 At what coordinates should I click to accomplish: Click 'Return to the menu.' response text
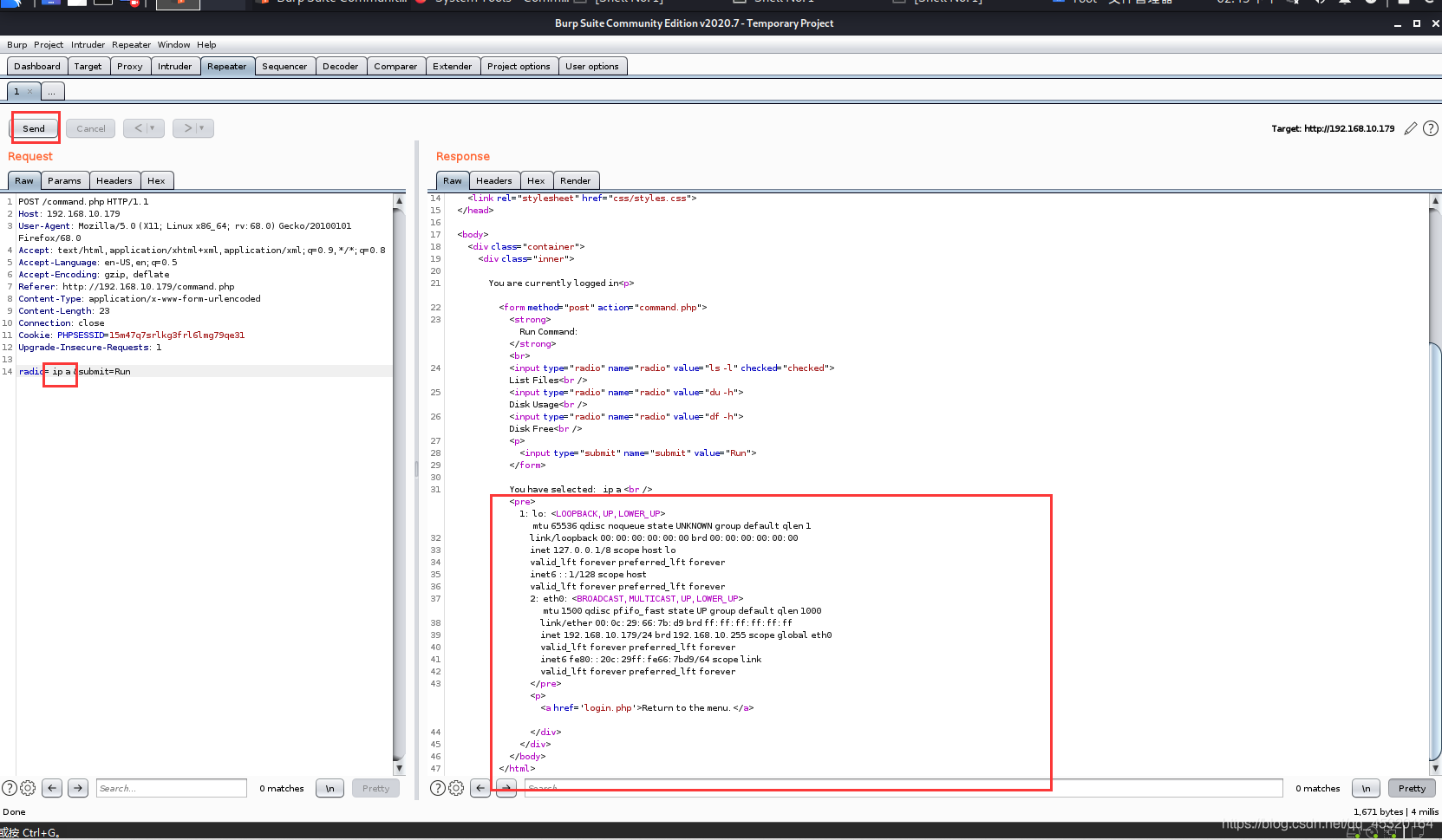tap(685, 707)
